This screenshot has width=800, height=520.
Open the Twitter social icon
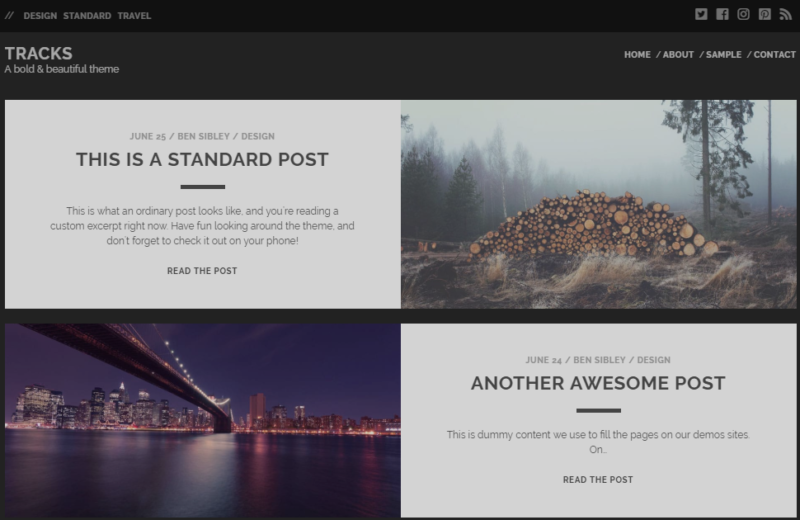tap(701, 14)
